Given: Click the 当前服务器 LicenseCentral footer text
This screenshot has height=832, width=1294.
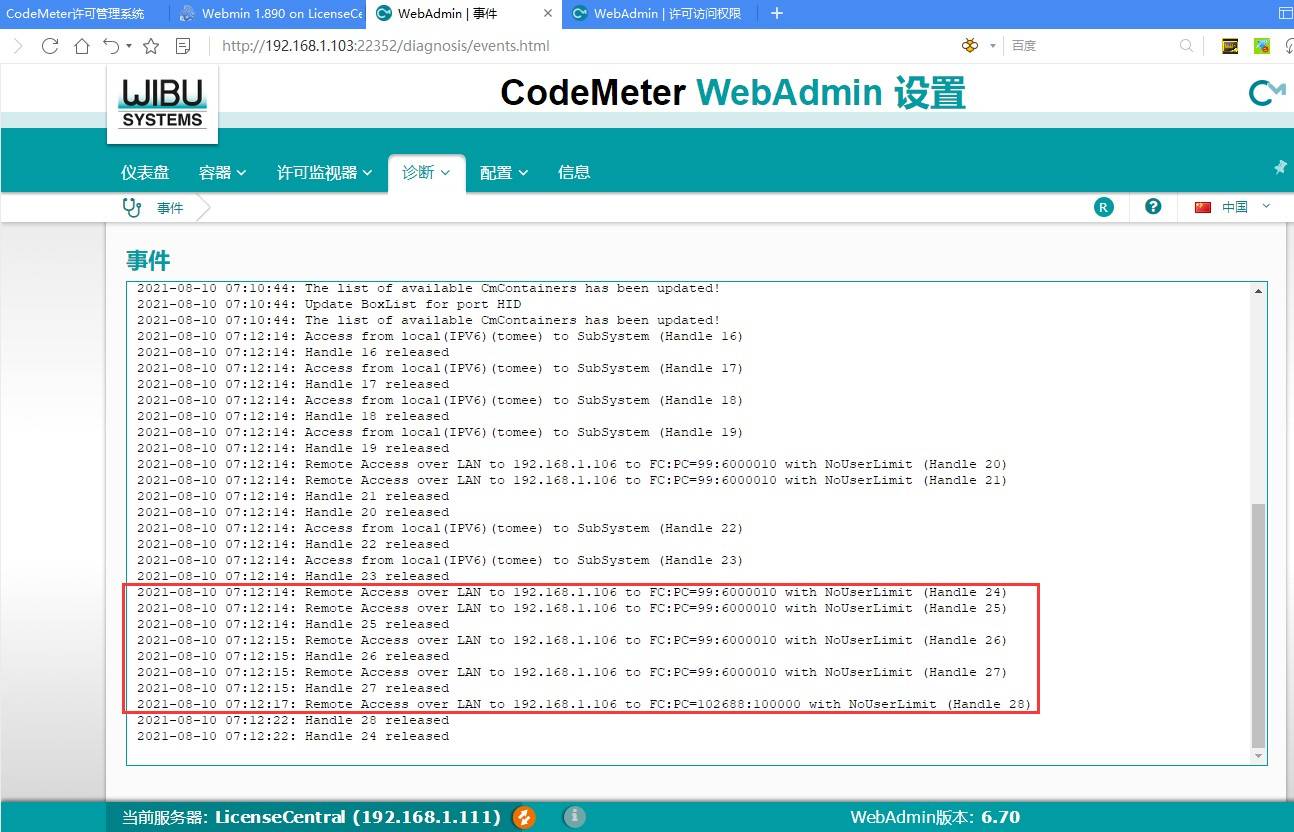Looking at the screenshot, I should [311, 817].
